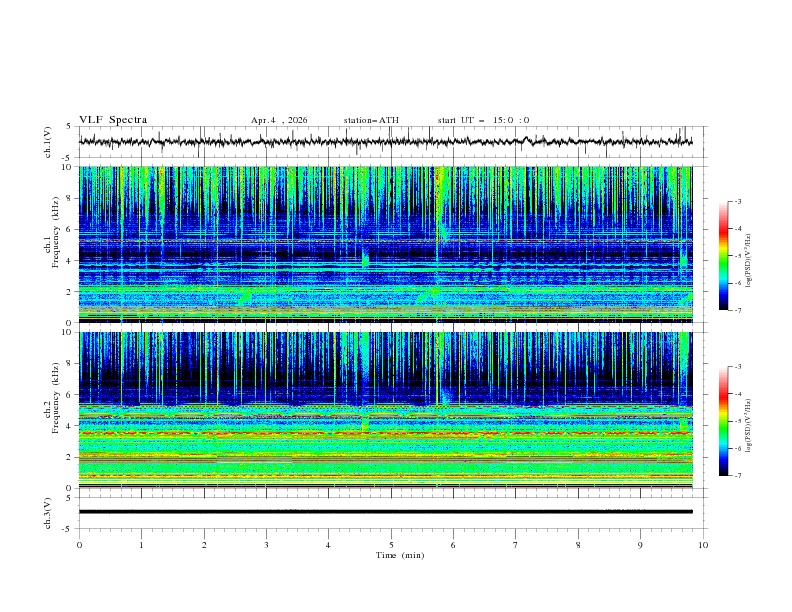The image size is (792, 612).
Task: Click the "-7" tick on ch.2 colorbar
Action: 737,476
